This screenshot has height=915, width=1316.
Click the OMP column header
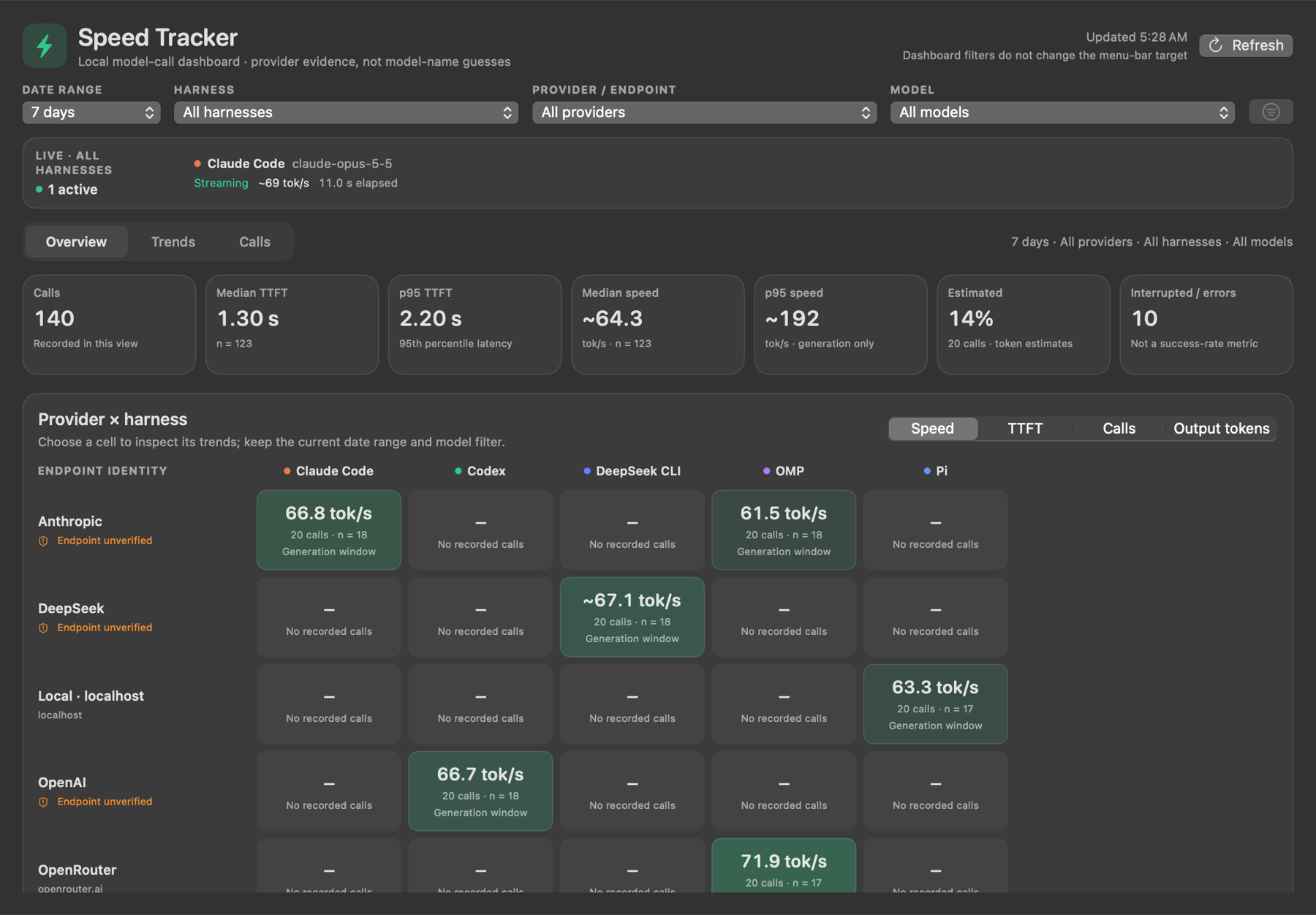[x=784, y=471]
